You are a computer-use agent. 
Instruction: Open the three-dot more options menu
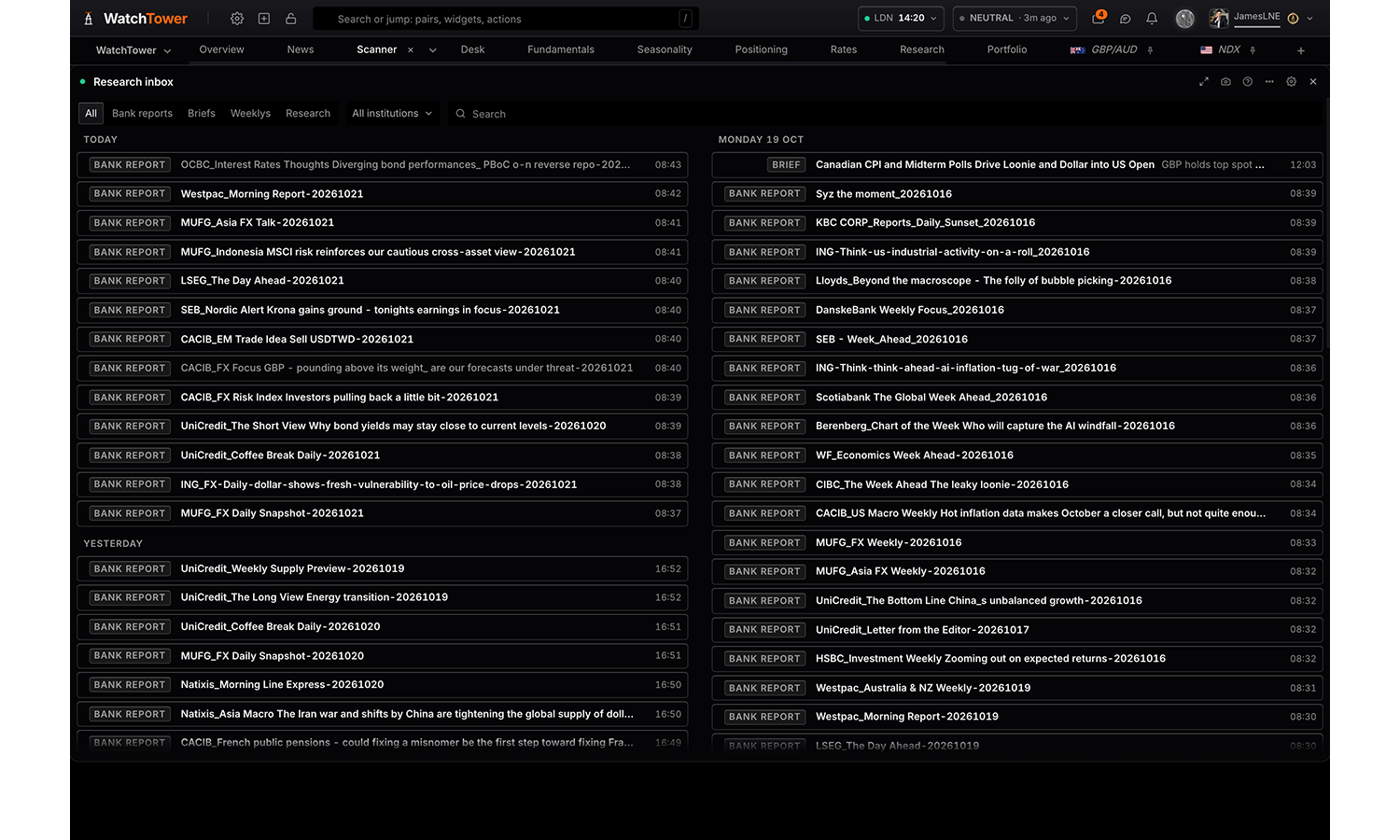tap(1269, 82)
